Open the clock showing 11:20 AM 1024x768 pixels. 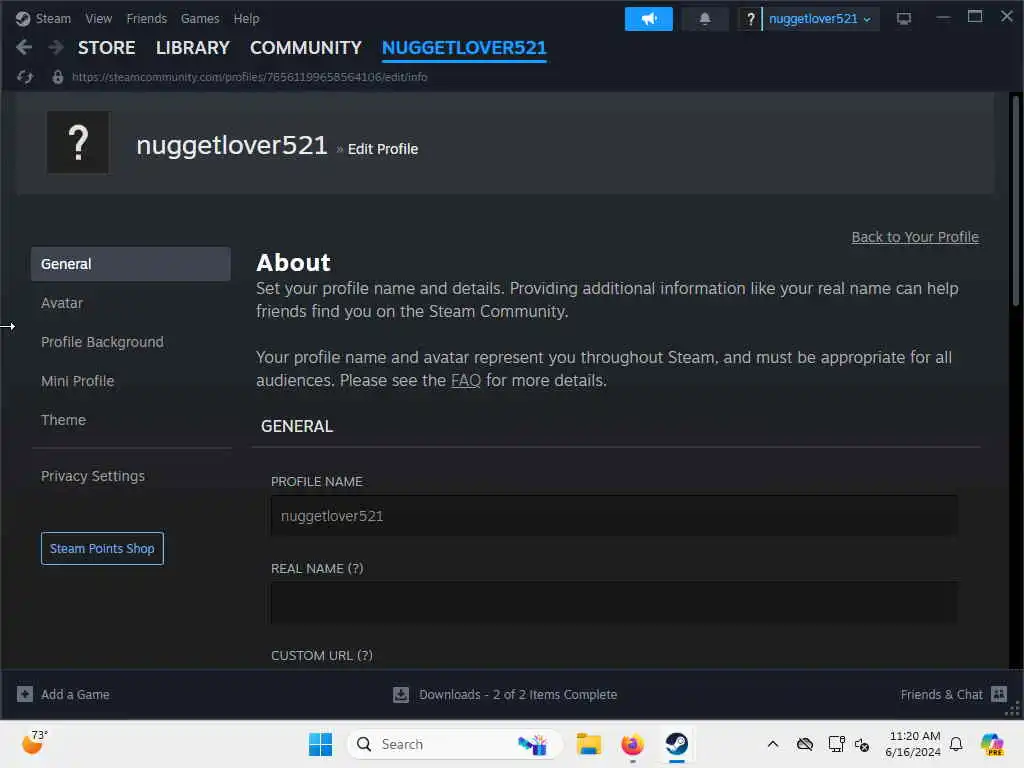click(x=914, y=744)
